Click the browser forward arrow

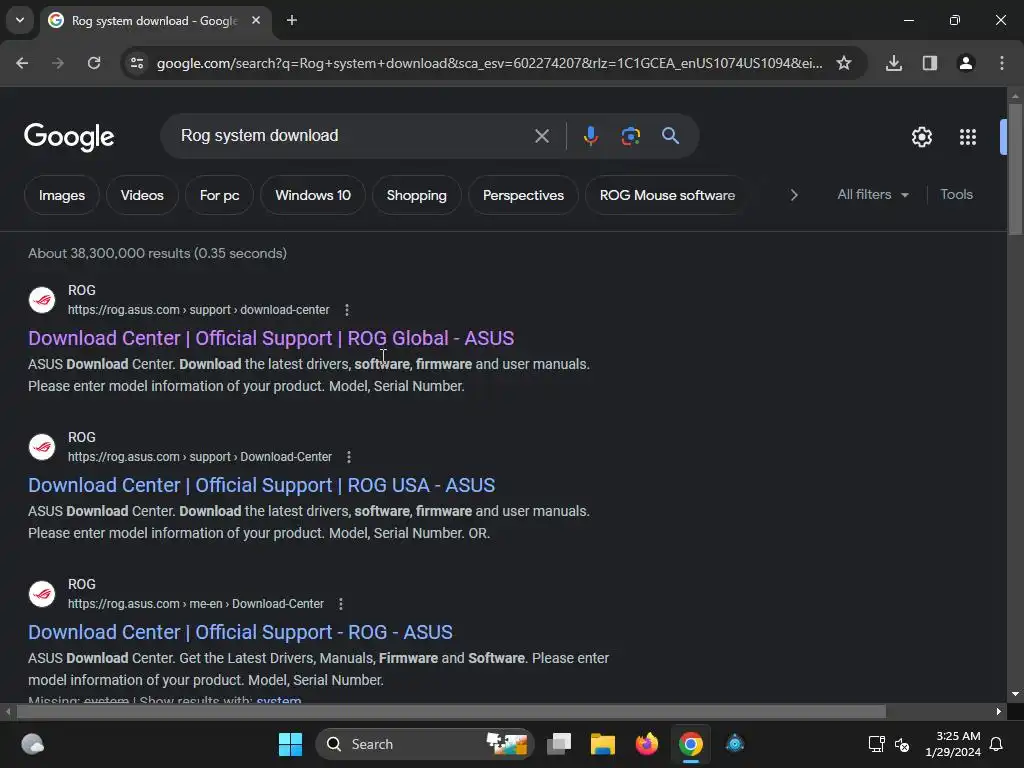click(58, 63)
